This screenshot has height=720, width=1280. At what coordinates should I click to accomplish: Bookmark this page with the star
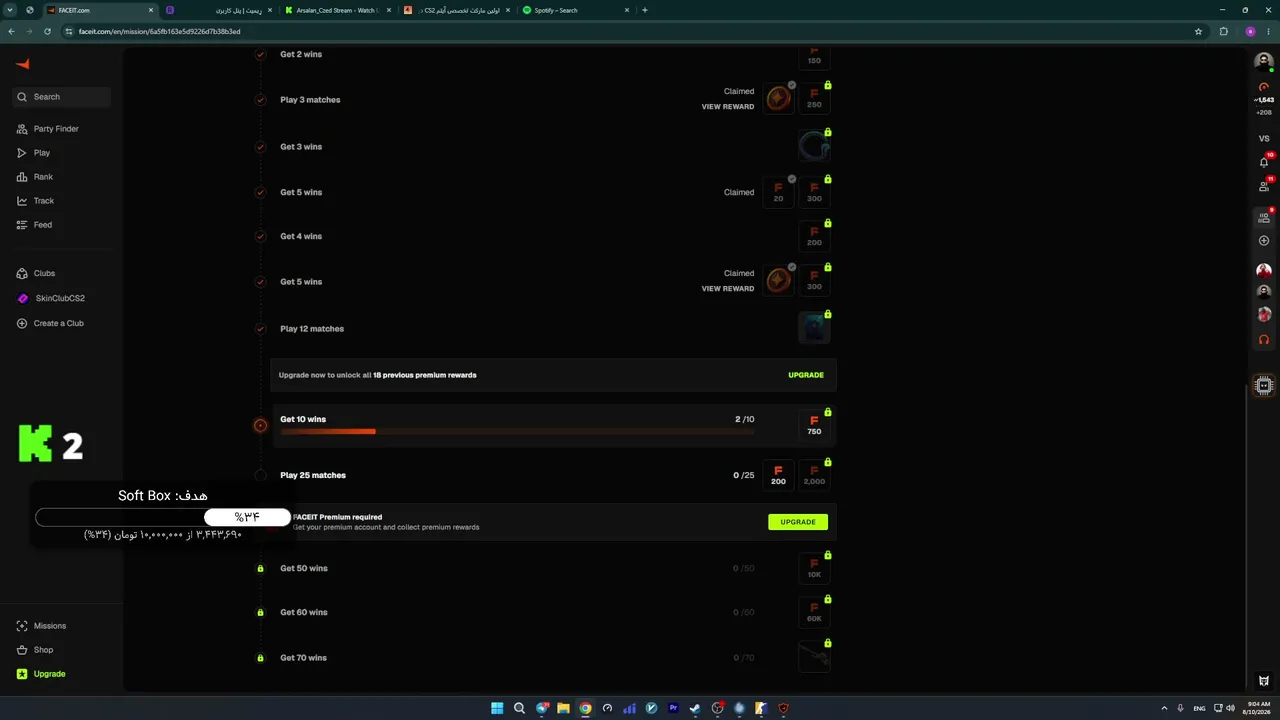pos(1198,31)
